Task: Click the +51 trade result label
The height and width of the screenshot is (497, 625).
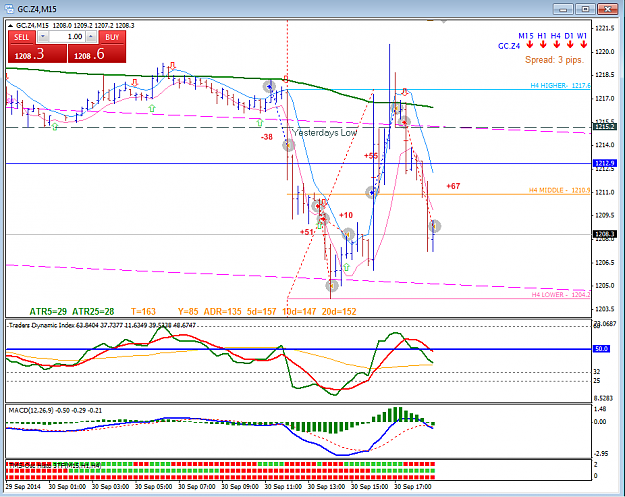Action: pyautogui.click(x=307, y=232)
